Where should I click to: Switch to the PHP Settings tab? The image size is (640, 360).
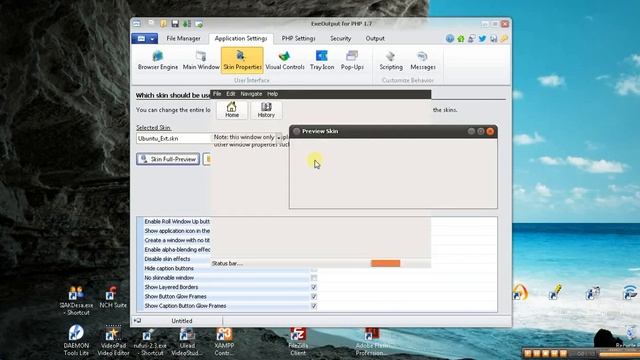(298, 38)
